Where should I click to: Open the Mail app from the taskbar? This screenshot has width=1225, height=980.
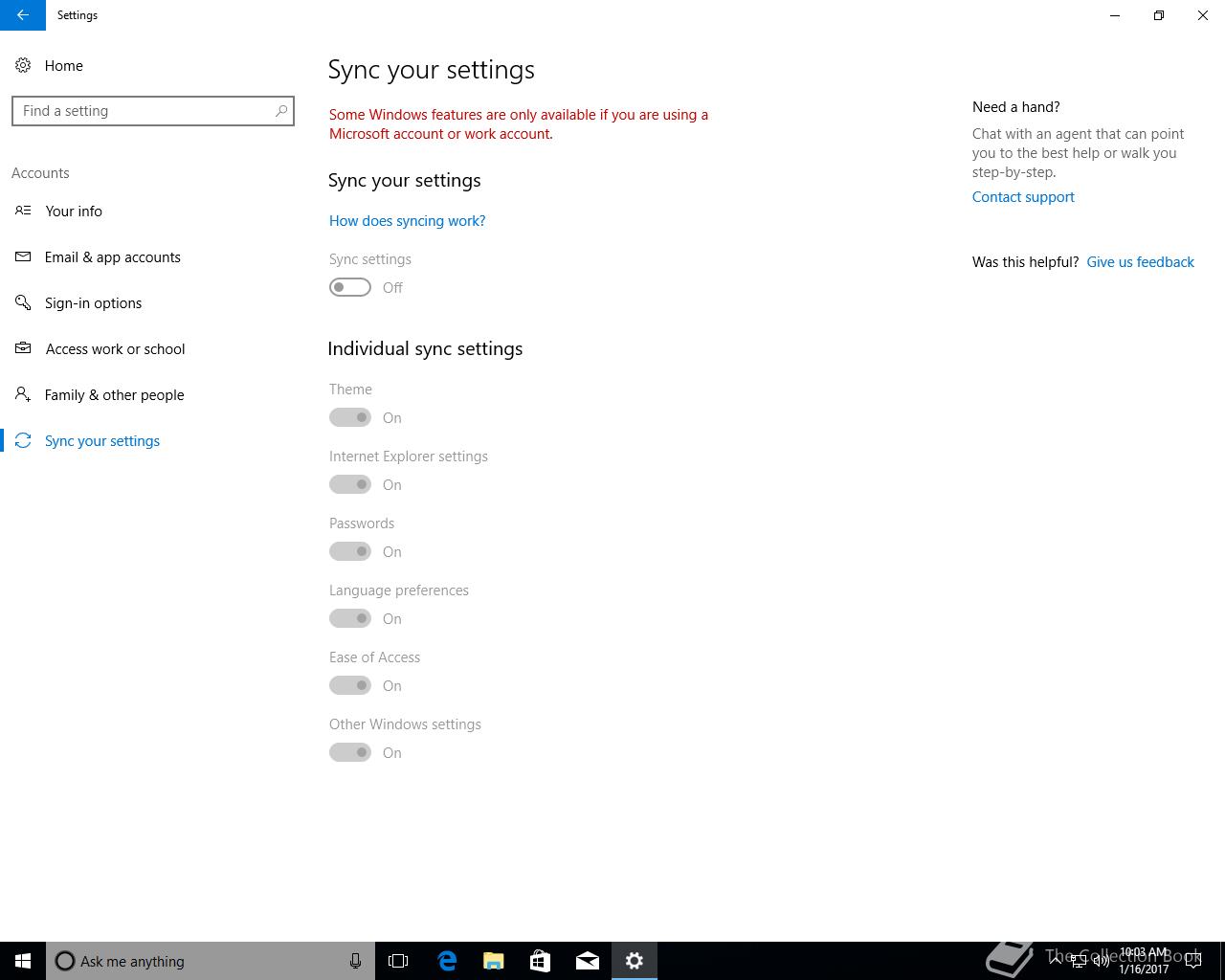click(587, 961)
